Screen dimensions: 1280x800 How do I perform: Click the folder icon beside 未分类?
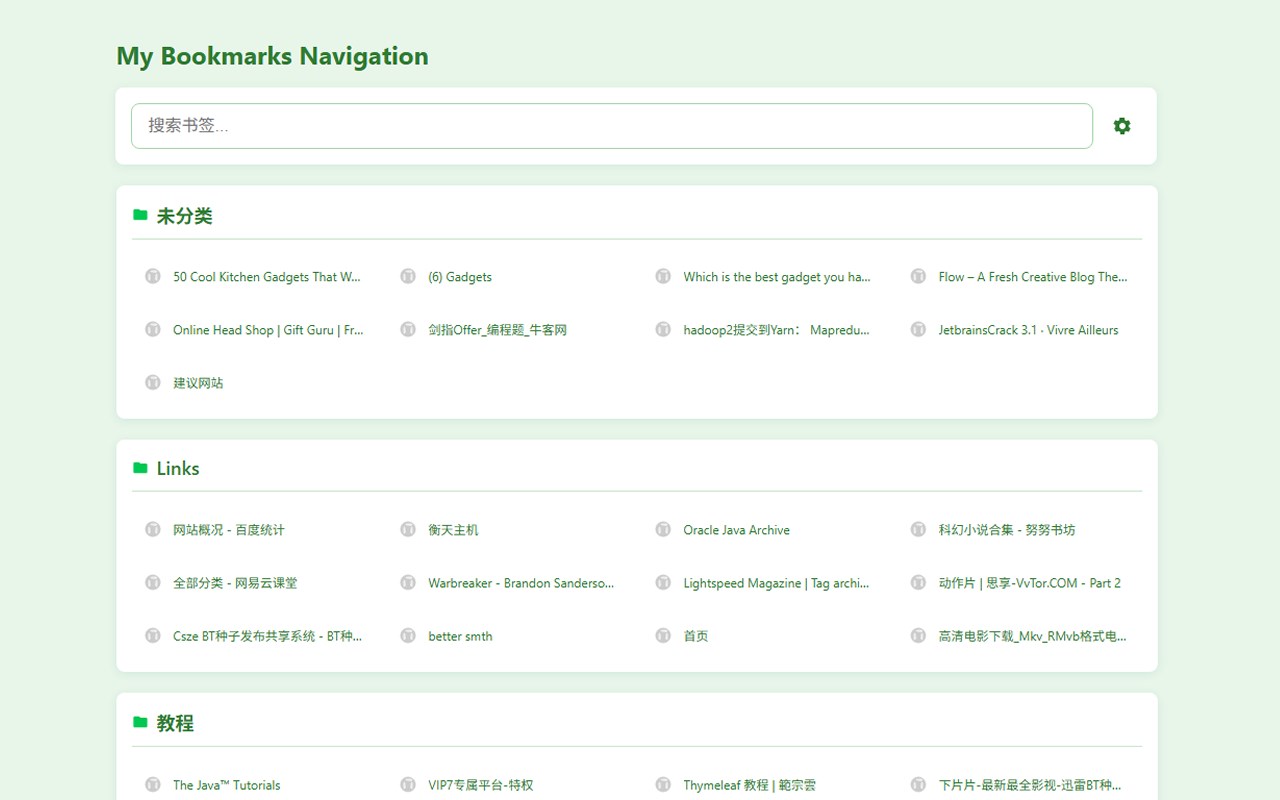tap(140, 215)
